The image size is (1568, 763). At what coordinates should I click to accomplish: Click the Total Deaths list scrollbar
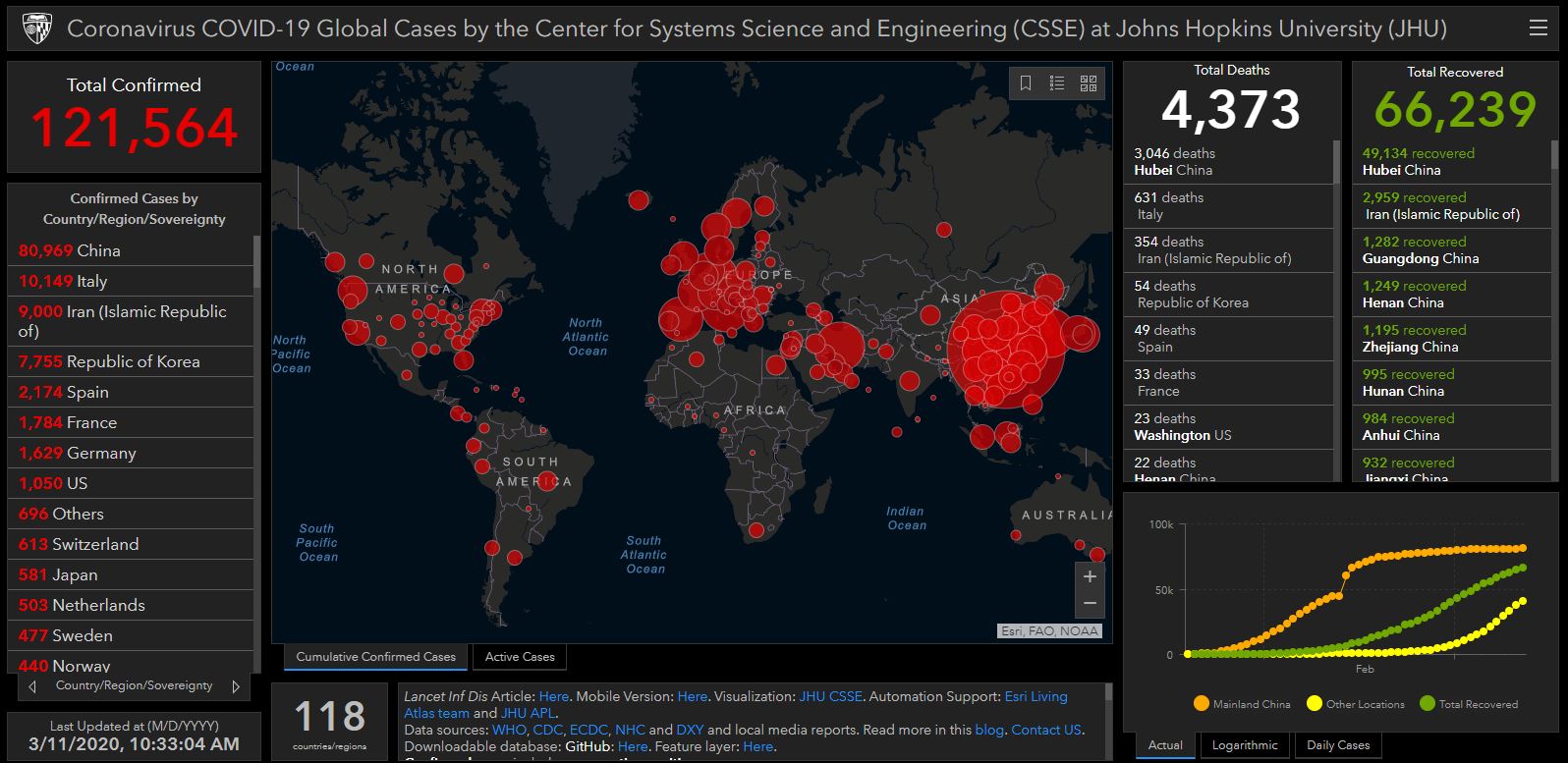pos(1336,162)
